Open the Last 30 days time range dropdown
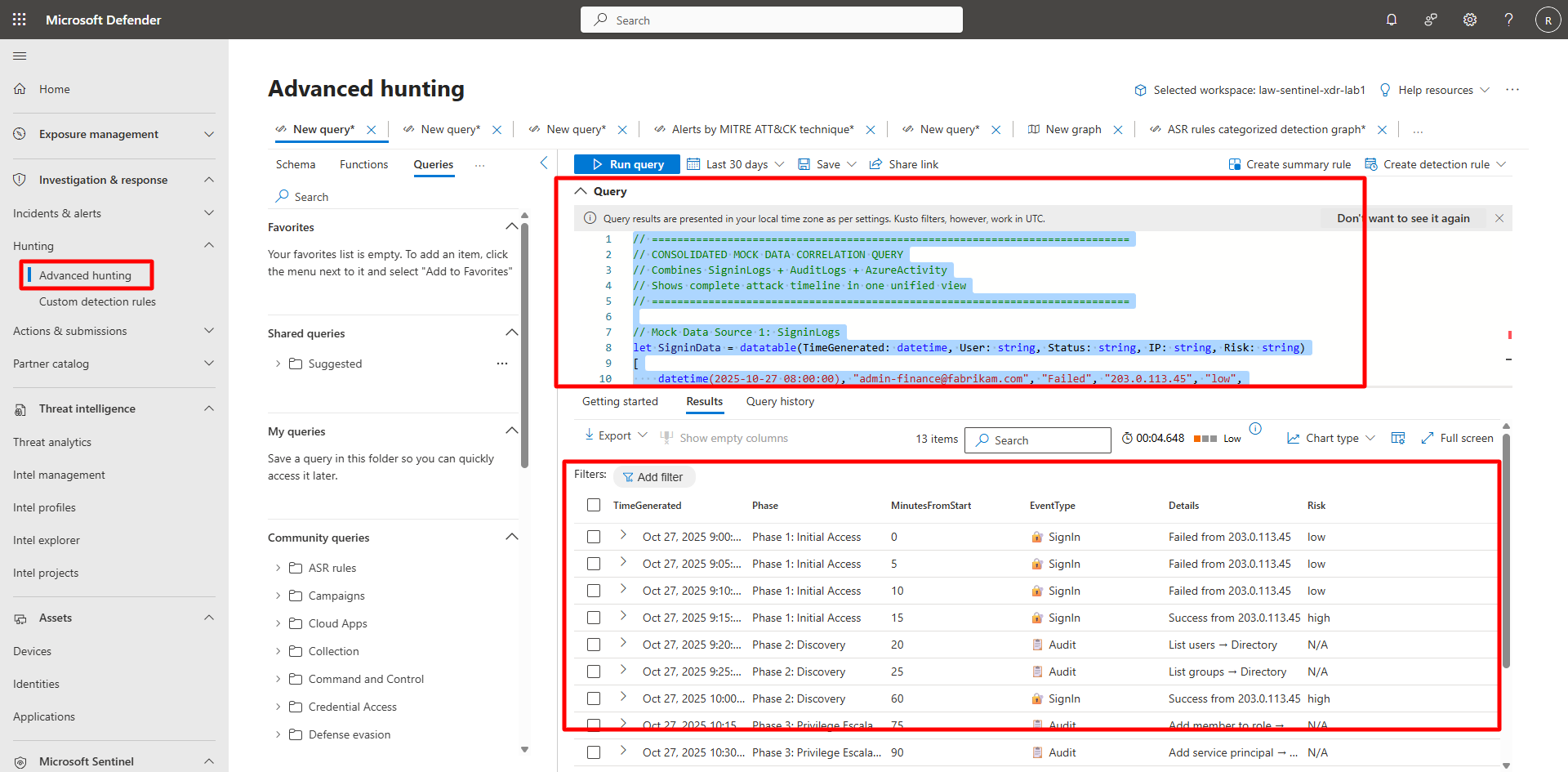 click(x=735, y=164)
